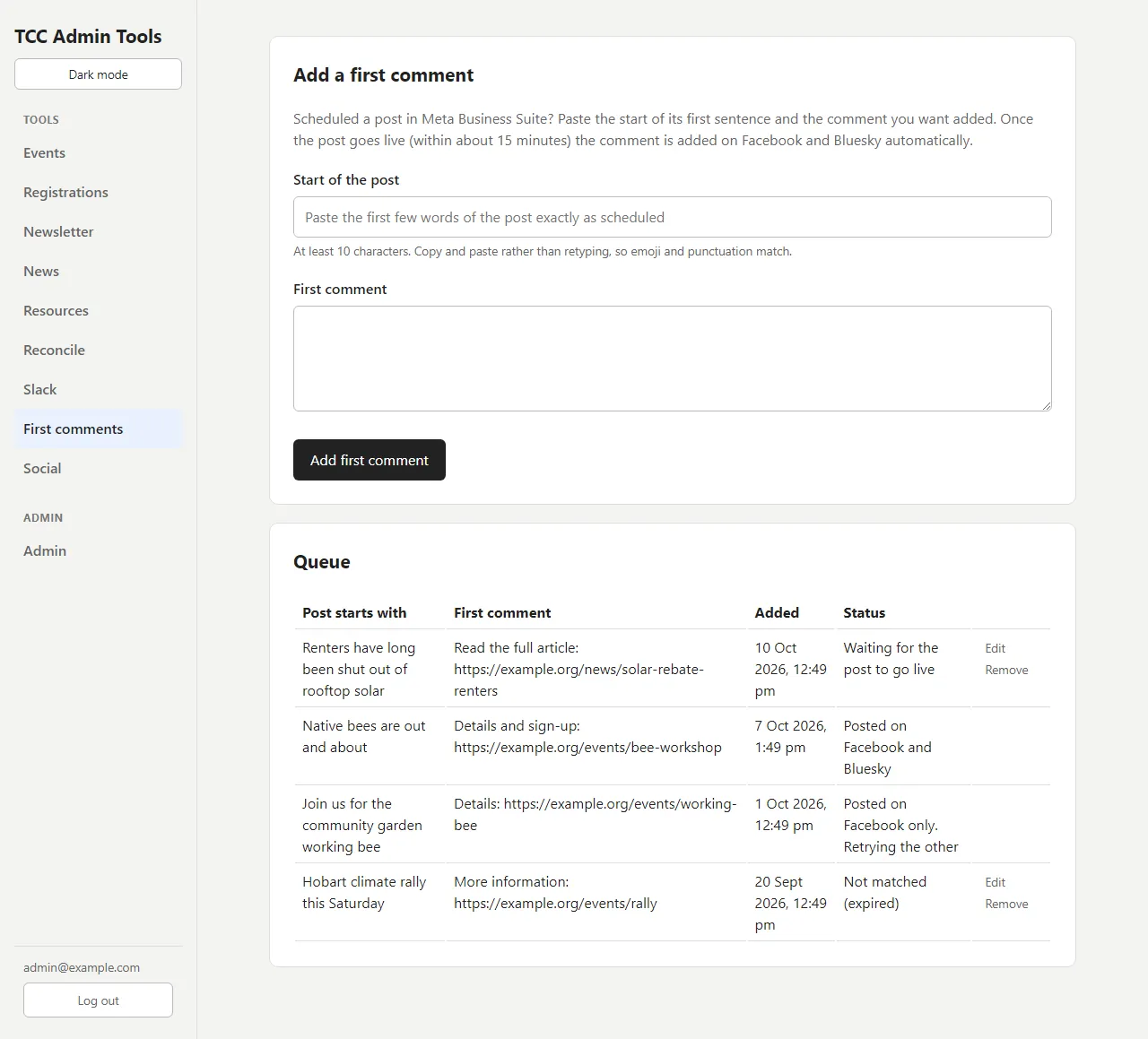Click the Added column header
The image size is (1148, 1039).
click(x=777, y=613)
